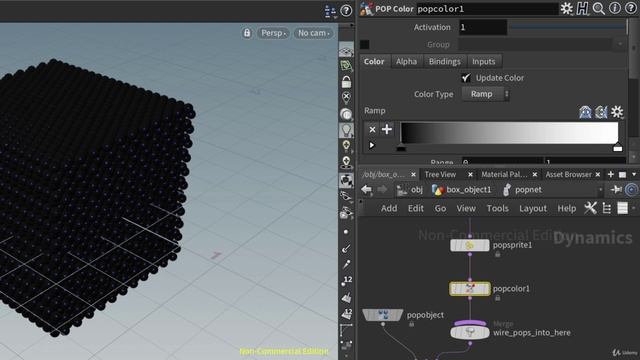Toggle point normals display icon
The height and width of the screenshot is (360, 640).
click(x=346, y=248)
